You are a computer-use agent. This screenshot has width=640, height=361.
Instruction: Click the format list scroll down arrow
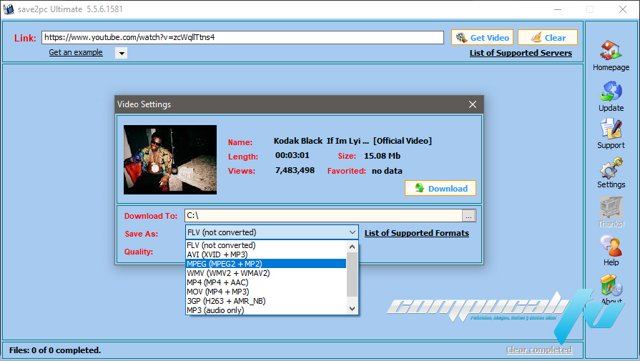point(352,309)
